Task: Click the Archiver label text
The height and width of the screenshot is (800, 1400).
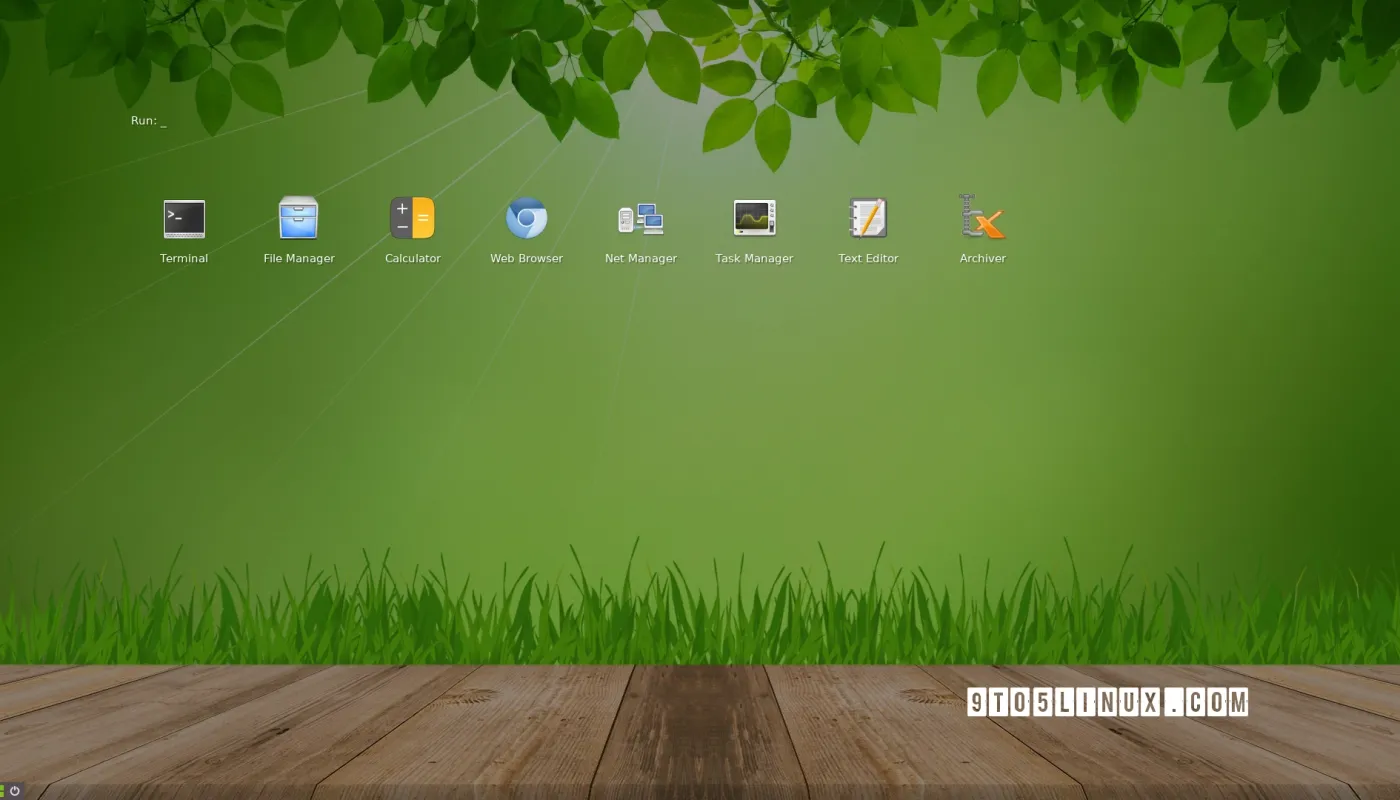Action: coord(982,258)
